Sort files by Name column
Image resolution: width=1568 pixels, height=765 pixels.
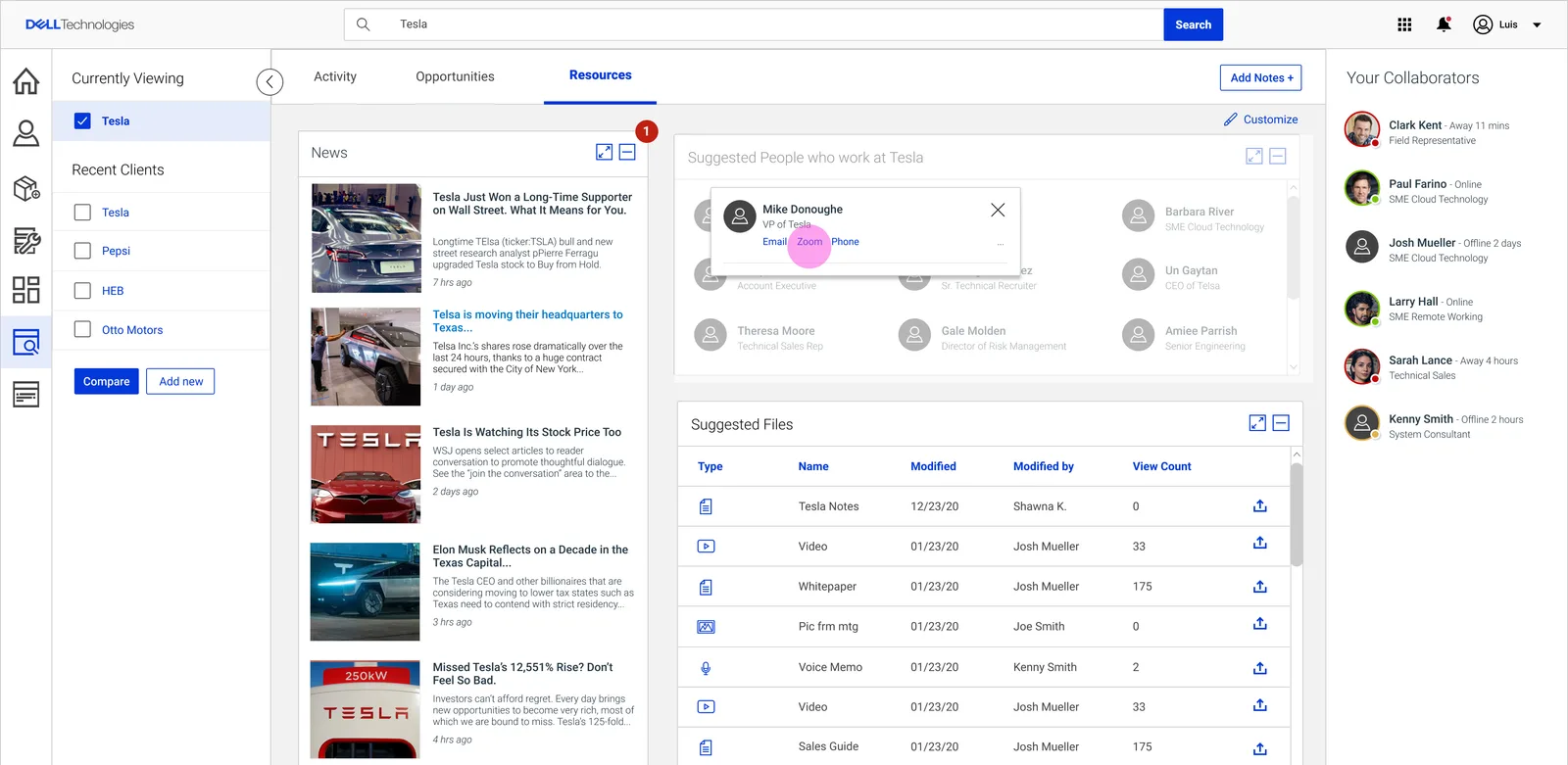coord(813,466)
